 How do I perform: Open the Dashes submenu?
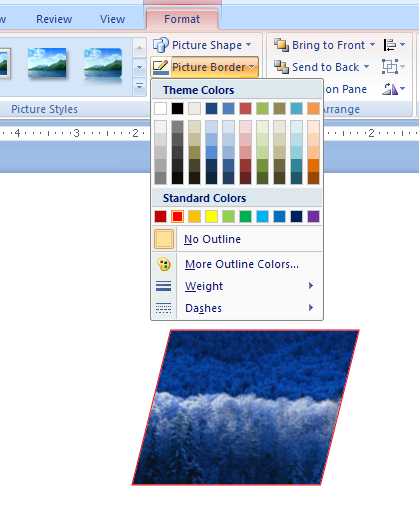click(x=237, y=308)
